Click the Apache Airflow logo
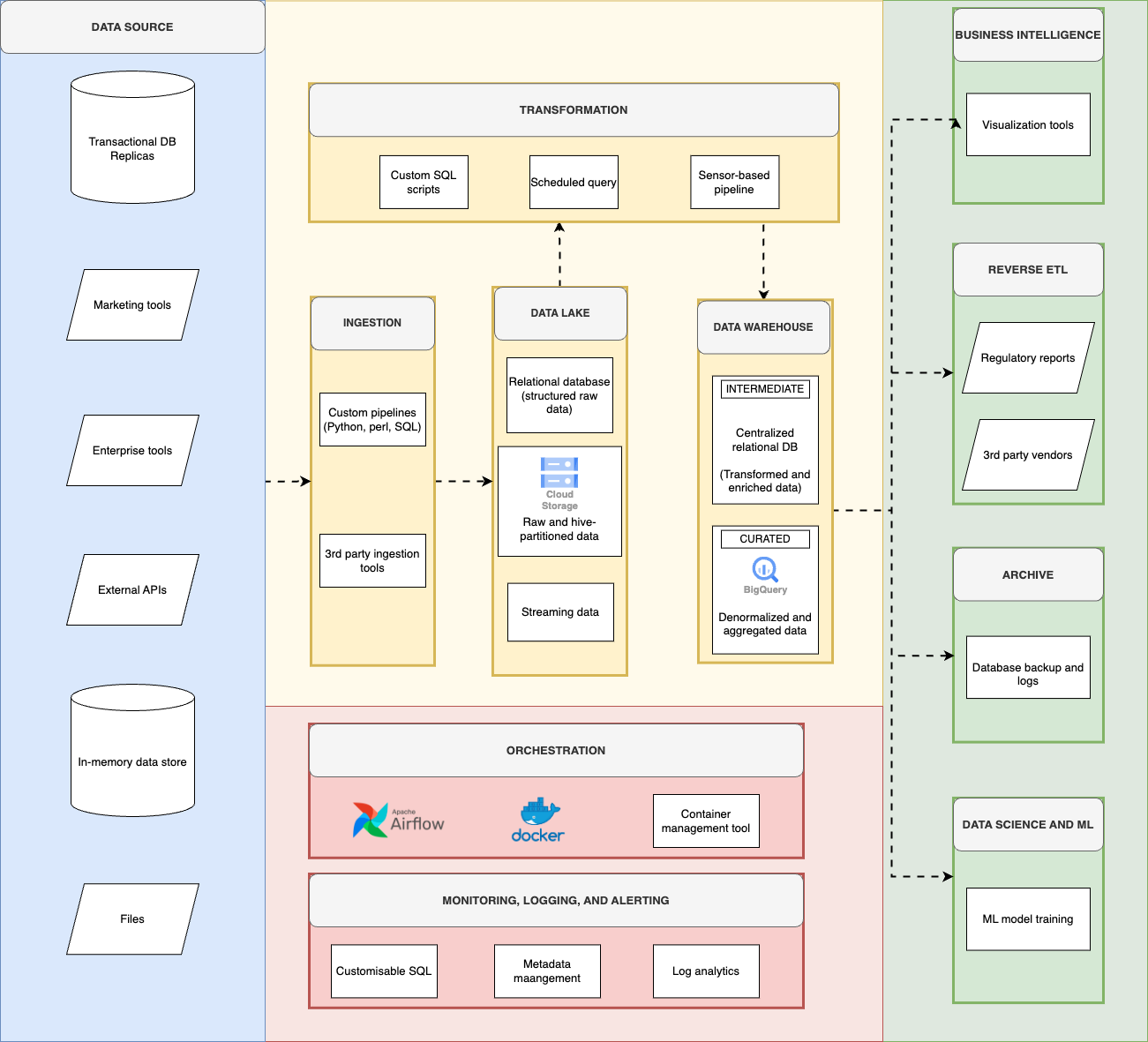Image resolution: width=1148 pixels, height=1042 pixels. 396,819
